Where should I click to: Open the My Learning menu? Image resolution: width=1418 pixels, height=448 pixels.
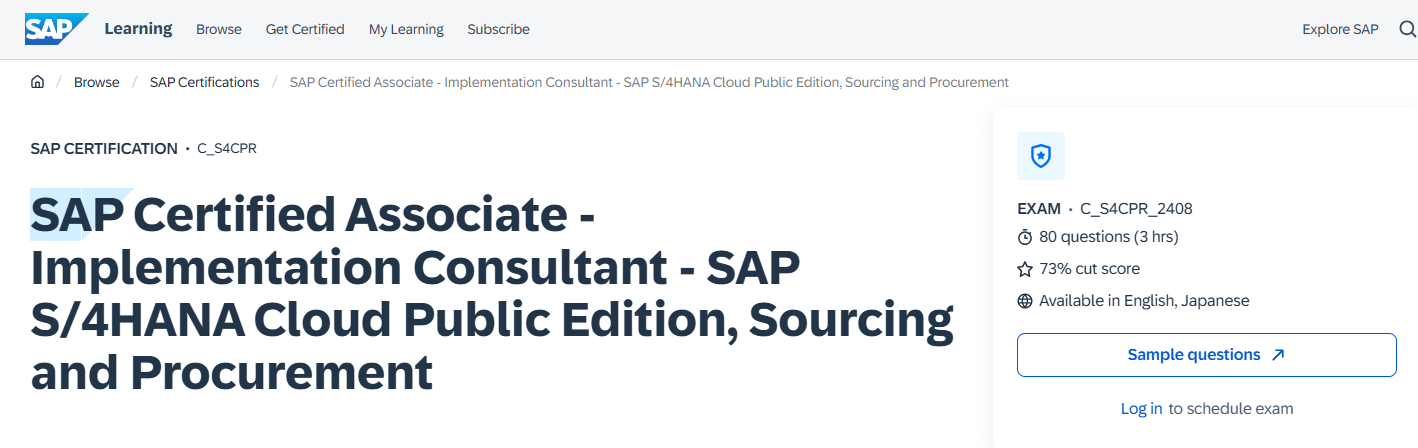click(406, 29)
